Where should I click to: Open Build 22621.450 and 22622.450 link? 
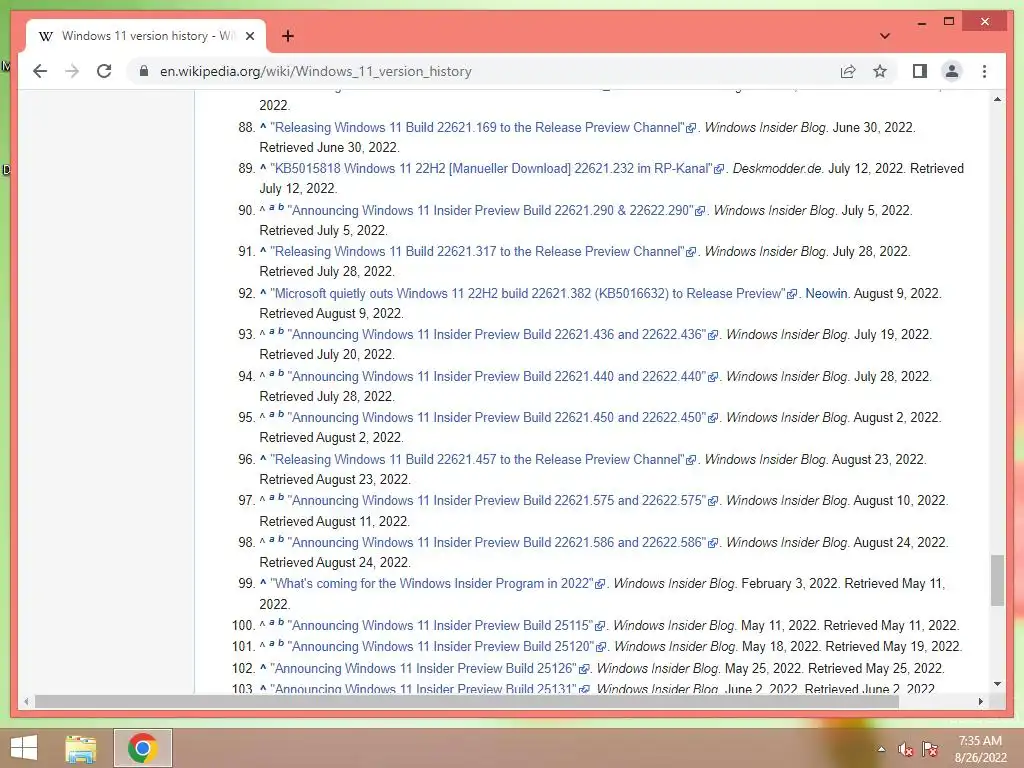point(496,417)
